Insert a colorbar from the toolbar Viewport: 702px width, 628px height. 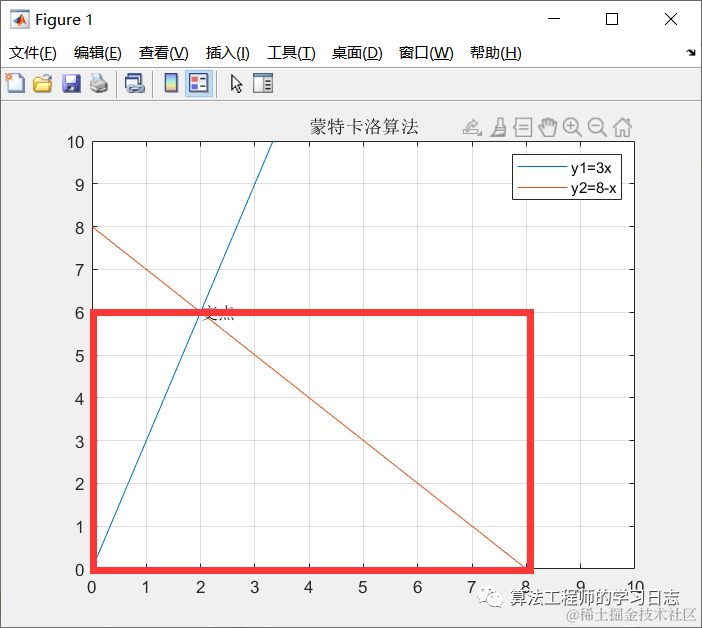(171, 83)
